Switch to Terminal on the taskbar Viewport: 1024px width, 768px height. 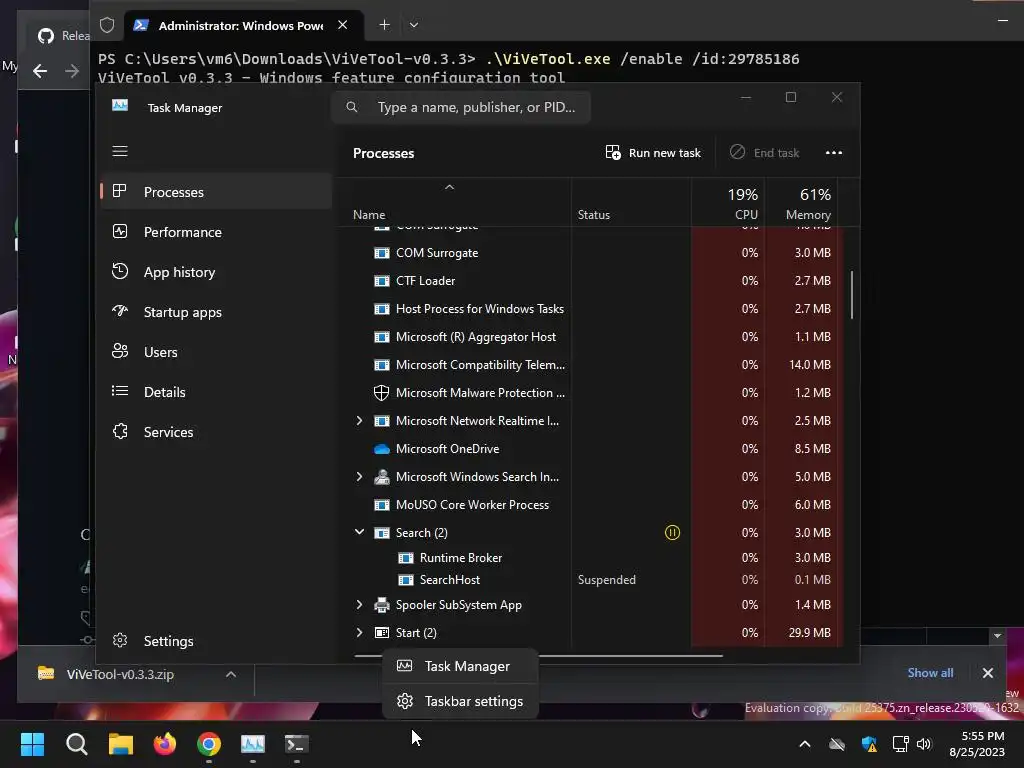click(x=296, y=744)
